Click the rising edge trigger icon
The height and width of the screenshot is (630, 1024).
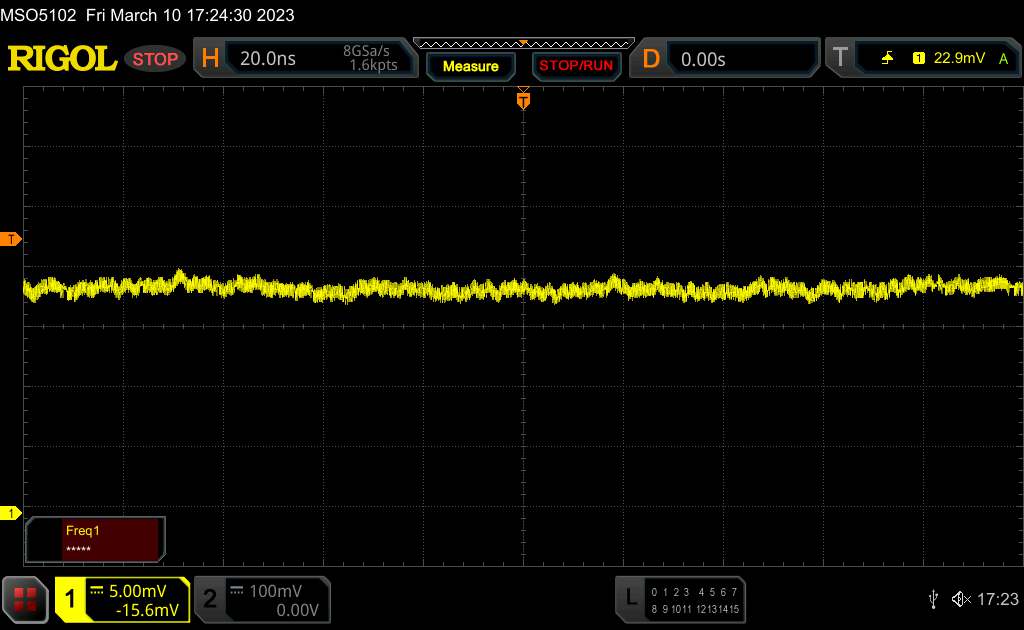click(887, 59)
